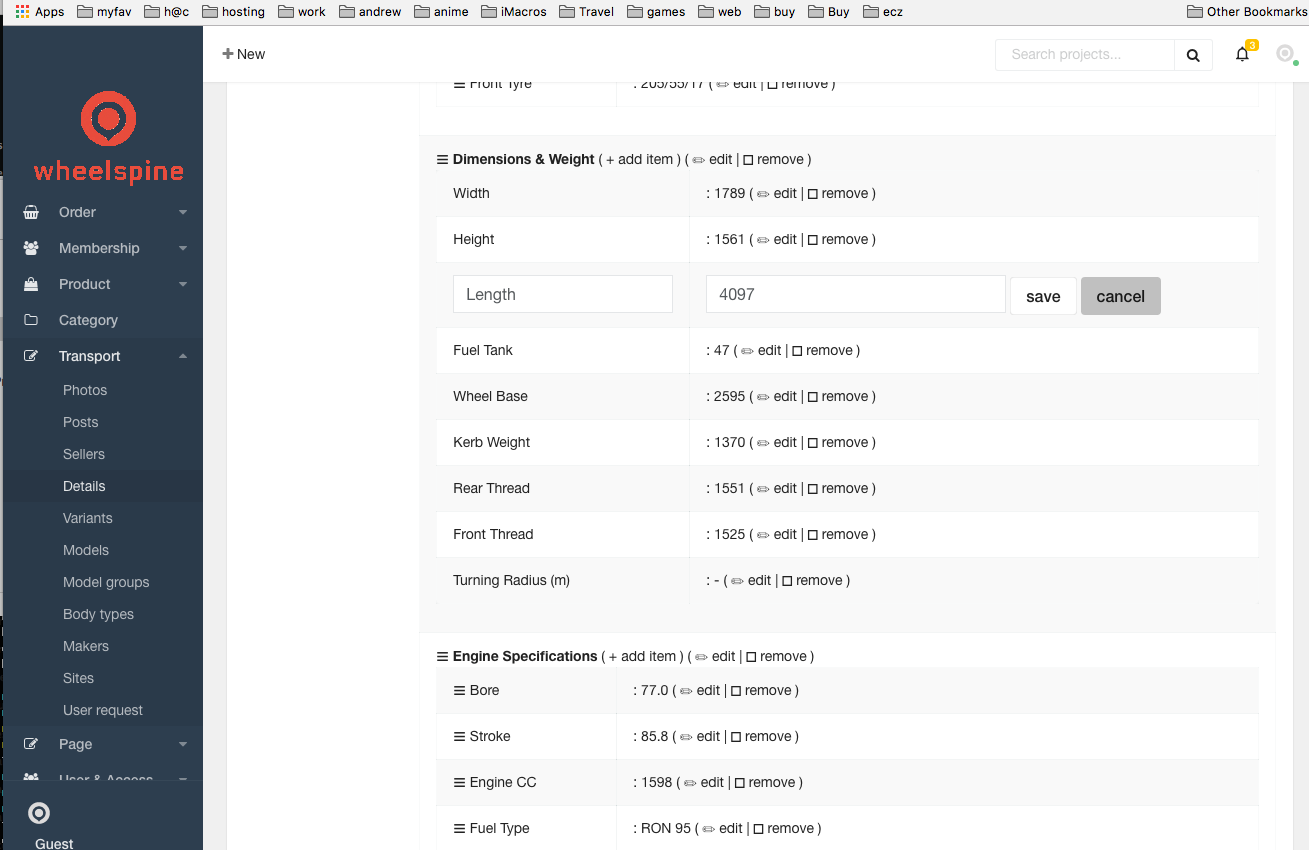The image size is (1309, 850).
Task: Open Model groups in the sidebar
Action: pos(106,582)
